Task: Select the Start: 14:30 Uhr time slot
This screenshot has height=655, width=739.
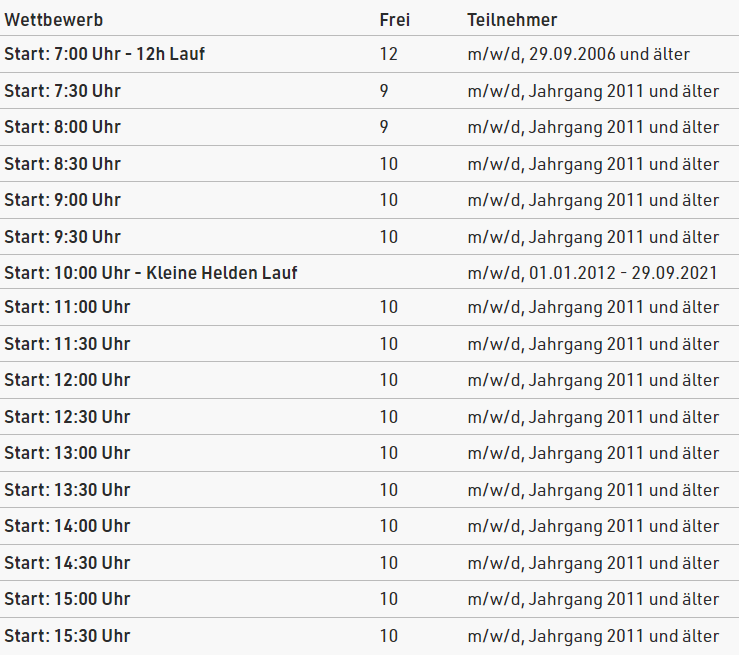Action: [x=370, y=563]
